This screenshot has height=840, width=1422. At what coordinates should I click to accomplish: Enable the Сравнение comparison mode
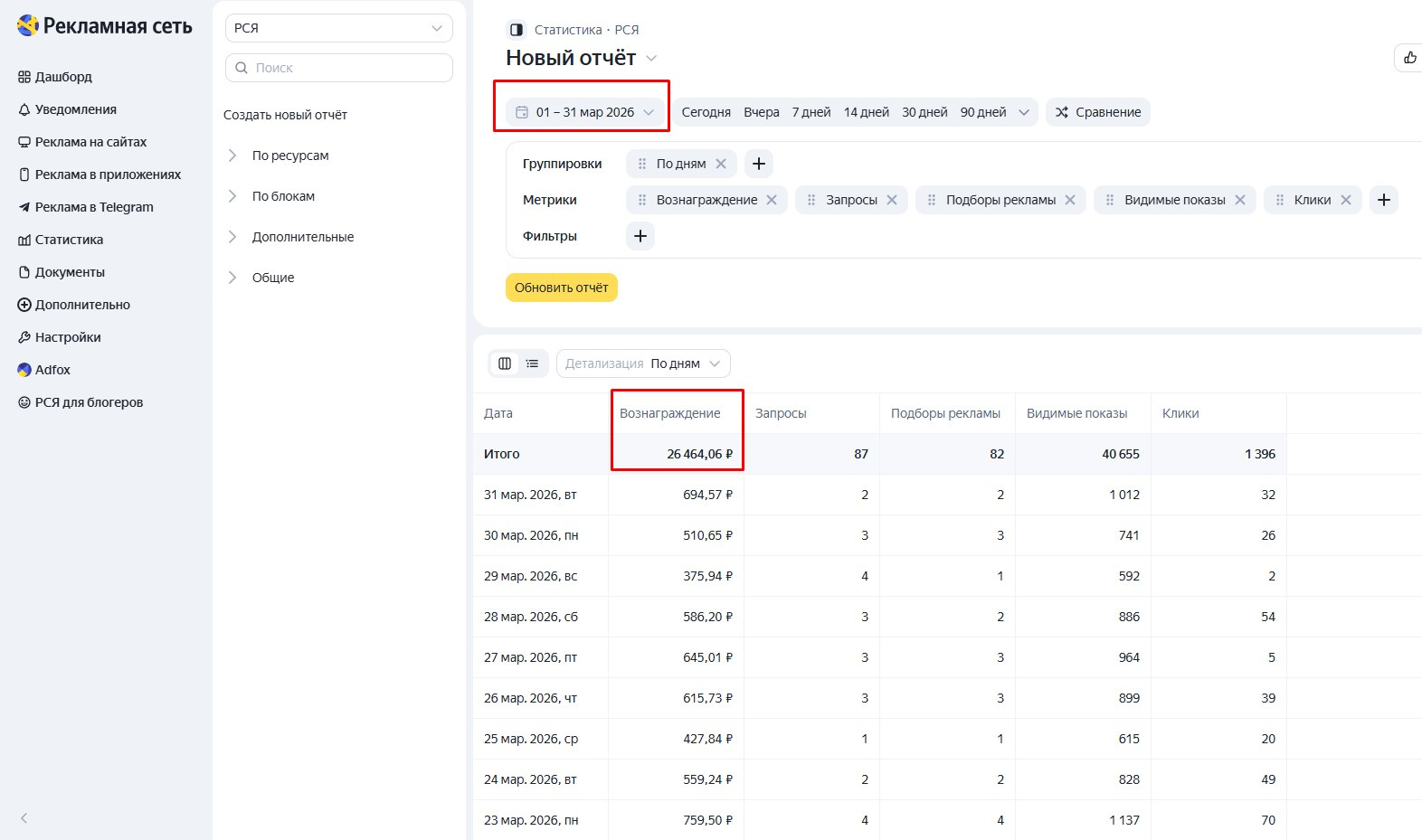point(1098,112)
